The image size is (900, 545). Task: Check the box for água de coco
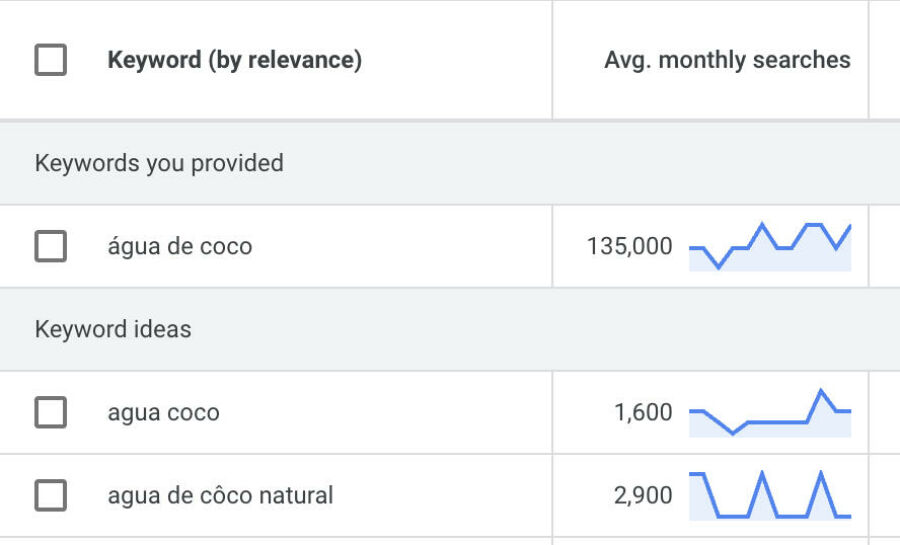coord(51,246)
